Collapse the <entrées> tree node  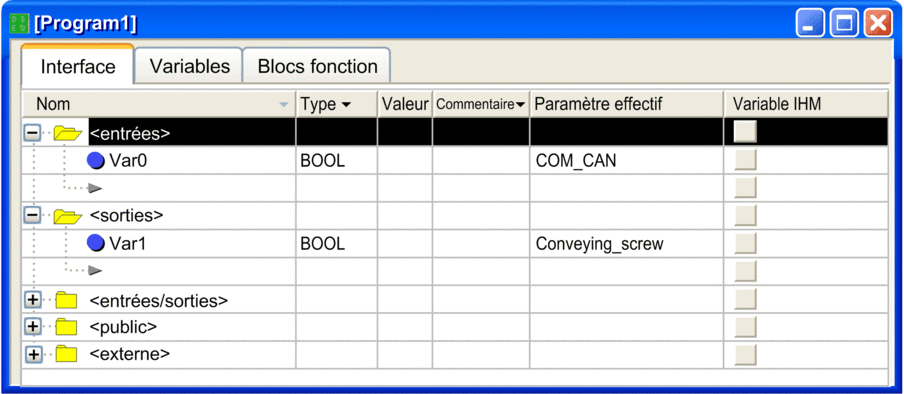33,133
